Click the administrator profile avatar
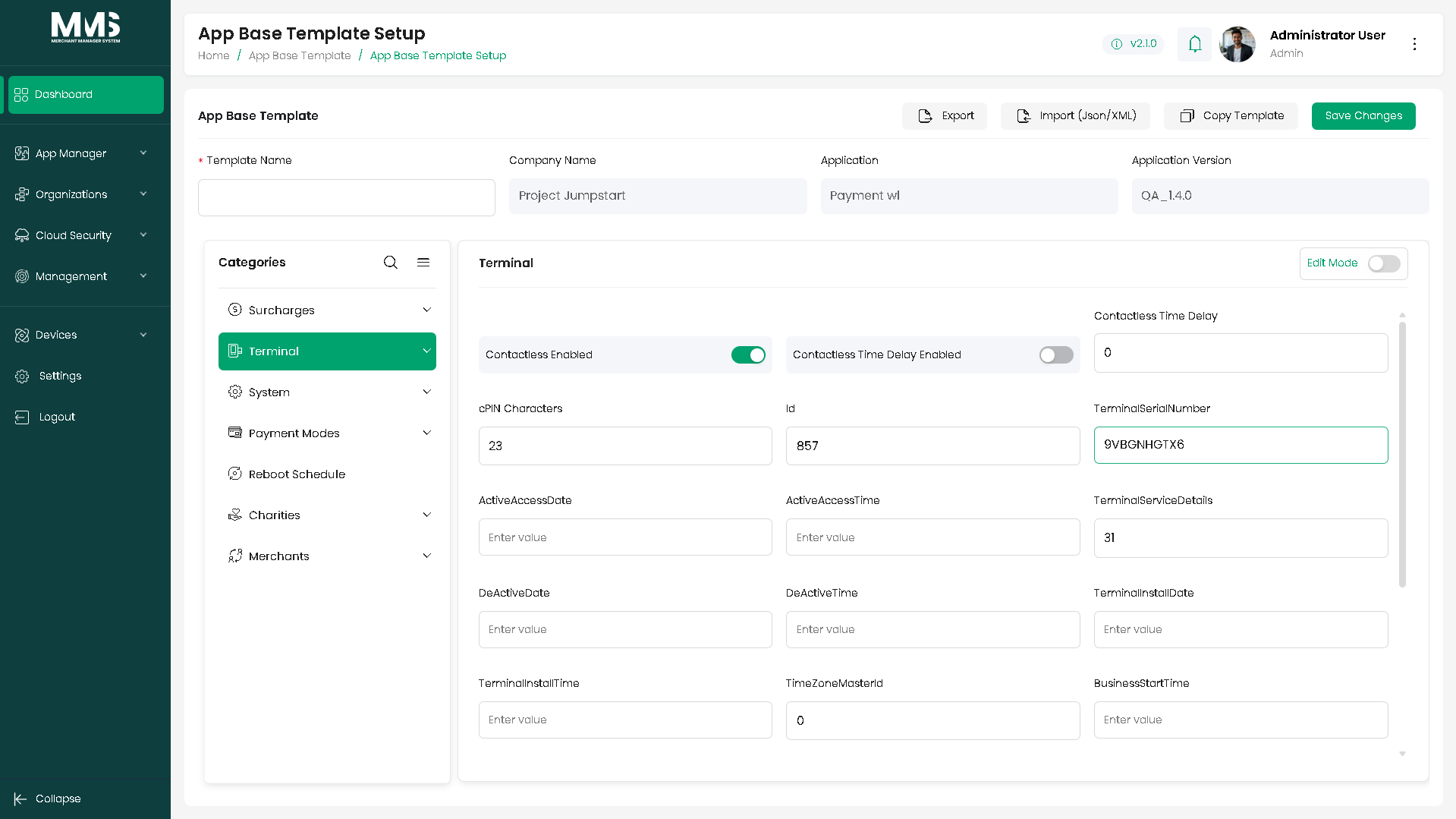 point(1237,44)
